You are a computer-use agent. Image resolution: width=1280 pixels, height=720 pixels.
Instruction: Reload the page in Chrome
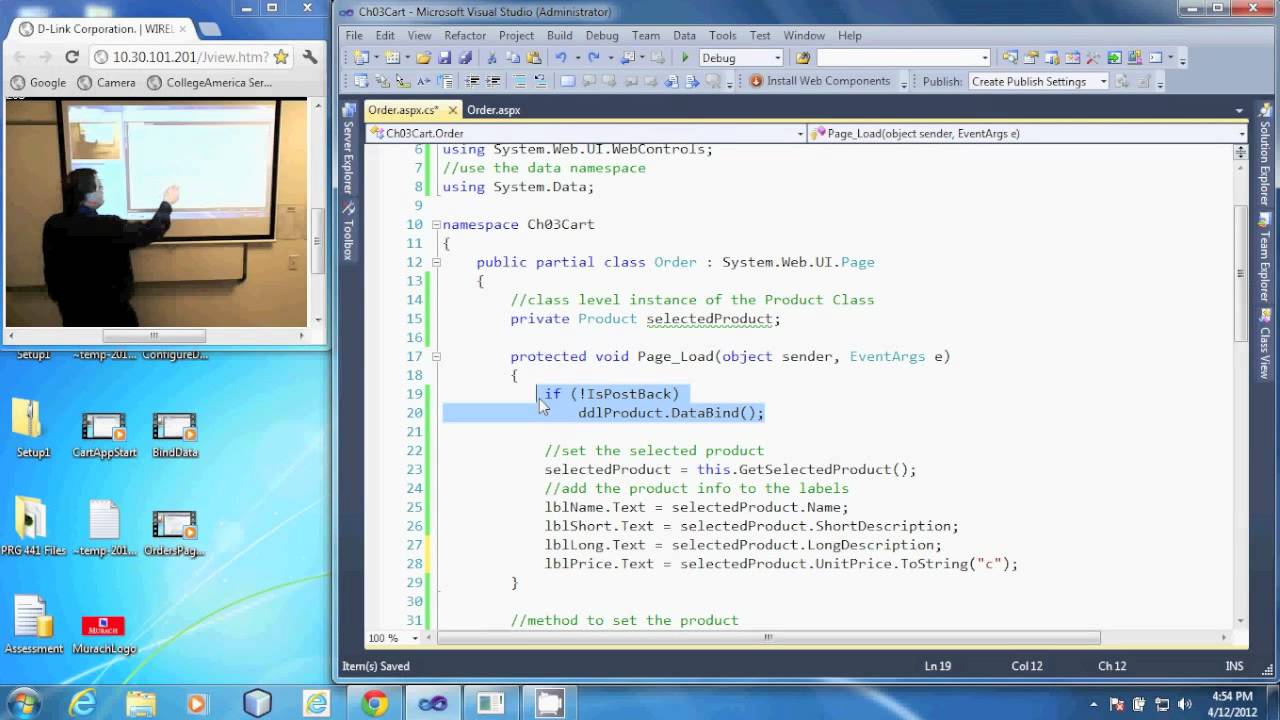click(x=72, y=57)
